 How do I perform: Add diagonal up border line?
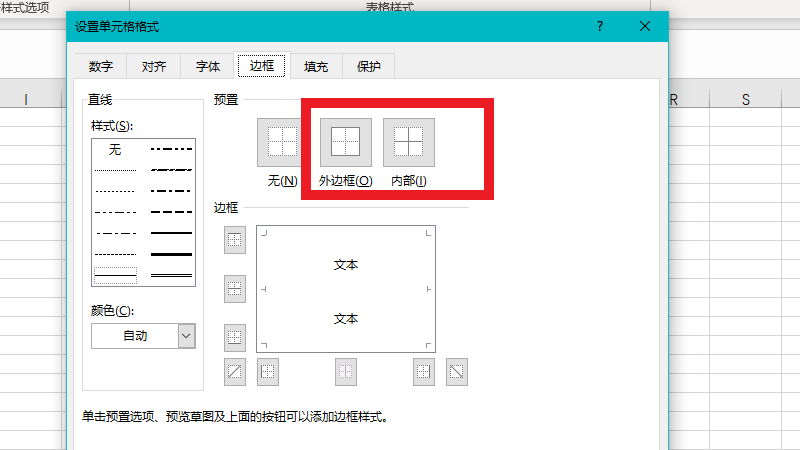click(x=235, y=371)
